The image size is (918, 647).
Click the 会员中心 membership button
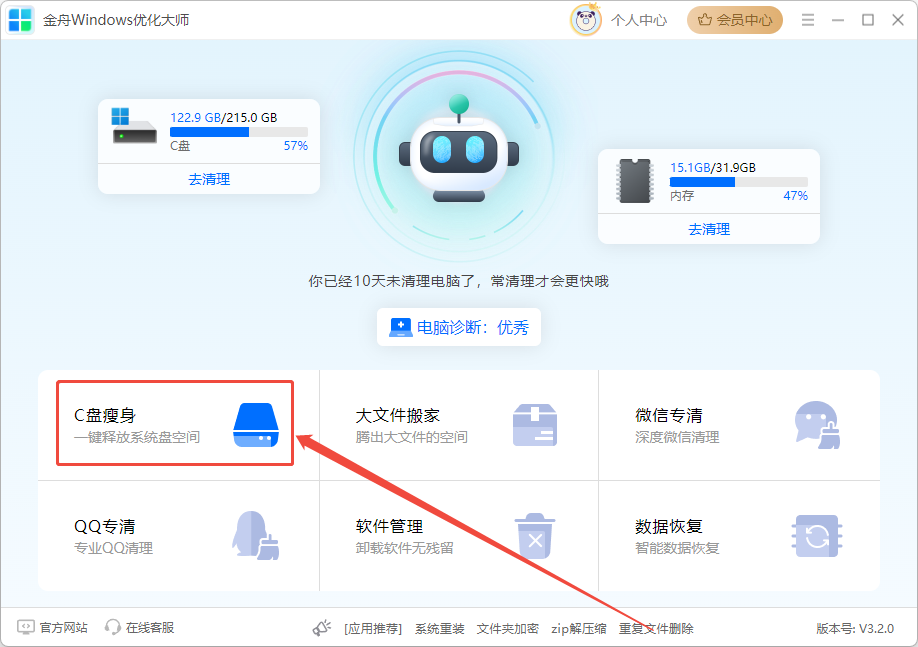735,20
